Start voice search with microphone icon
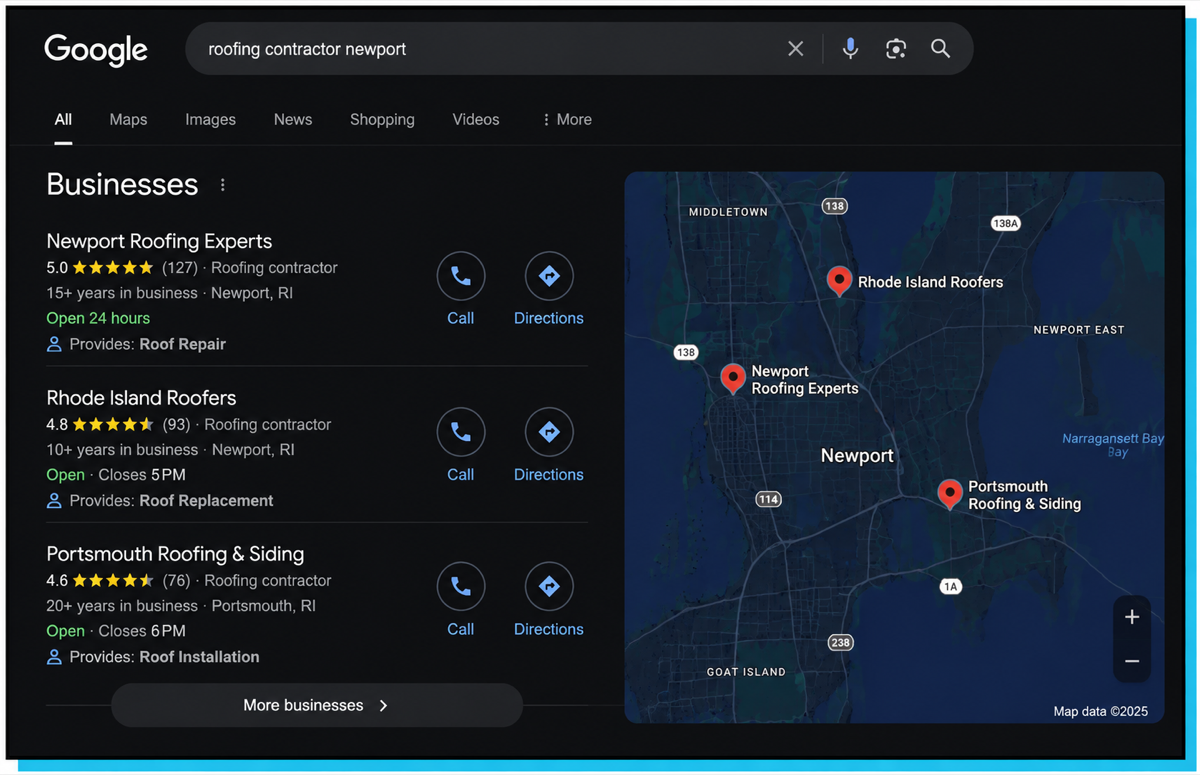 tap(850, 49)
